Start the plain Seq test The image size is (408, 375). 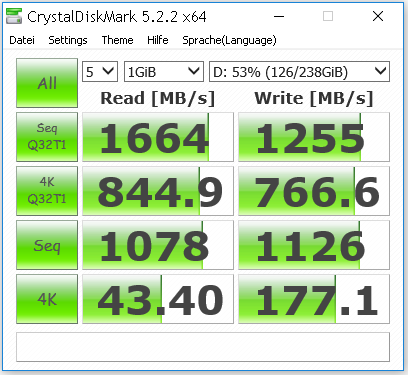tap(47, 245)
